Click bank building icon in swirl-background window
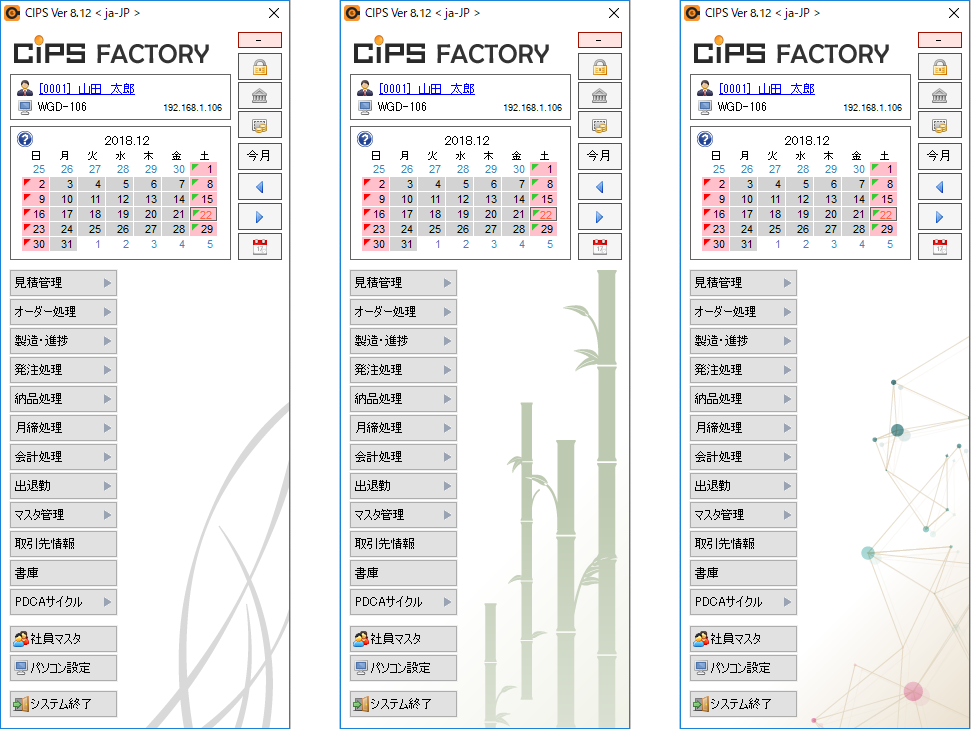The width and height of the screenshot is (971, 729). point(260,96)
